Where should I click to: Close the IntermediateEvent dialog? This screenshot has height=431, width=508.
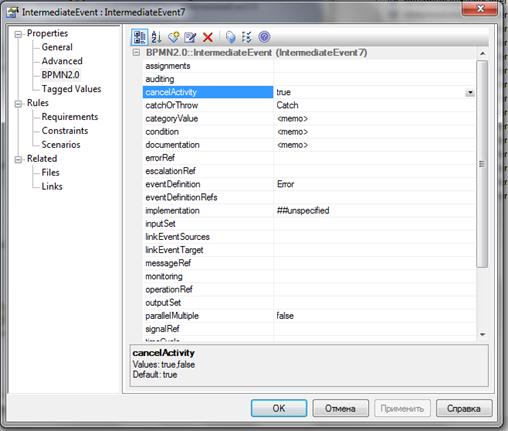[480, 8]
